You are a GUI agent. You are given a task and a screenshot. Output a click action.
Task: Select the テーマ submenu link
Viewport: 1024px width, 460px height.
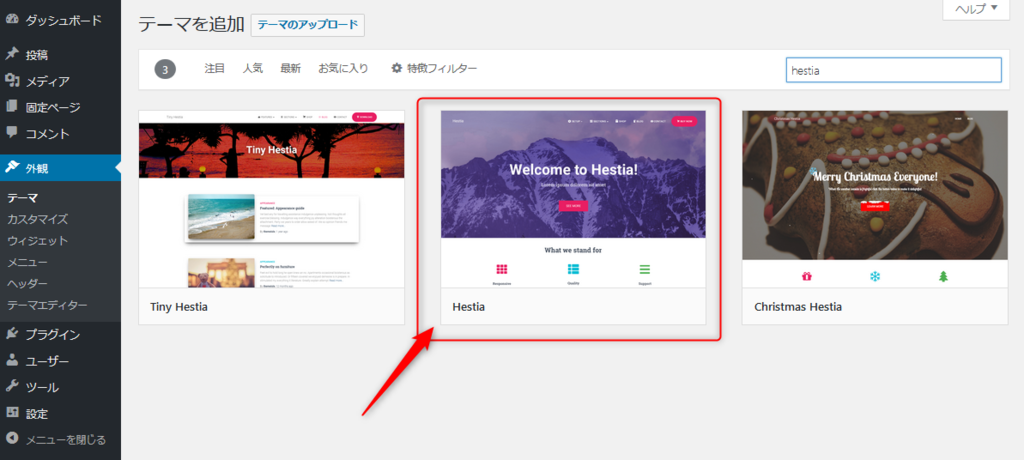click(23, 198)
